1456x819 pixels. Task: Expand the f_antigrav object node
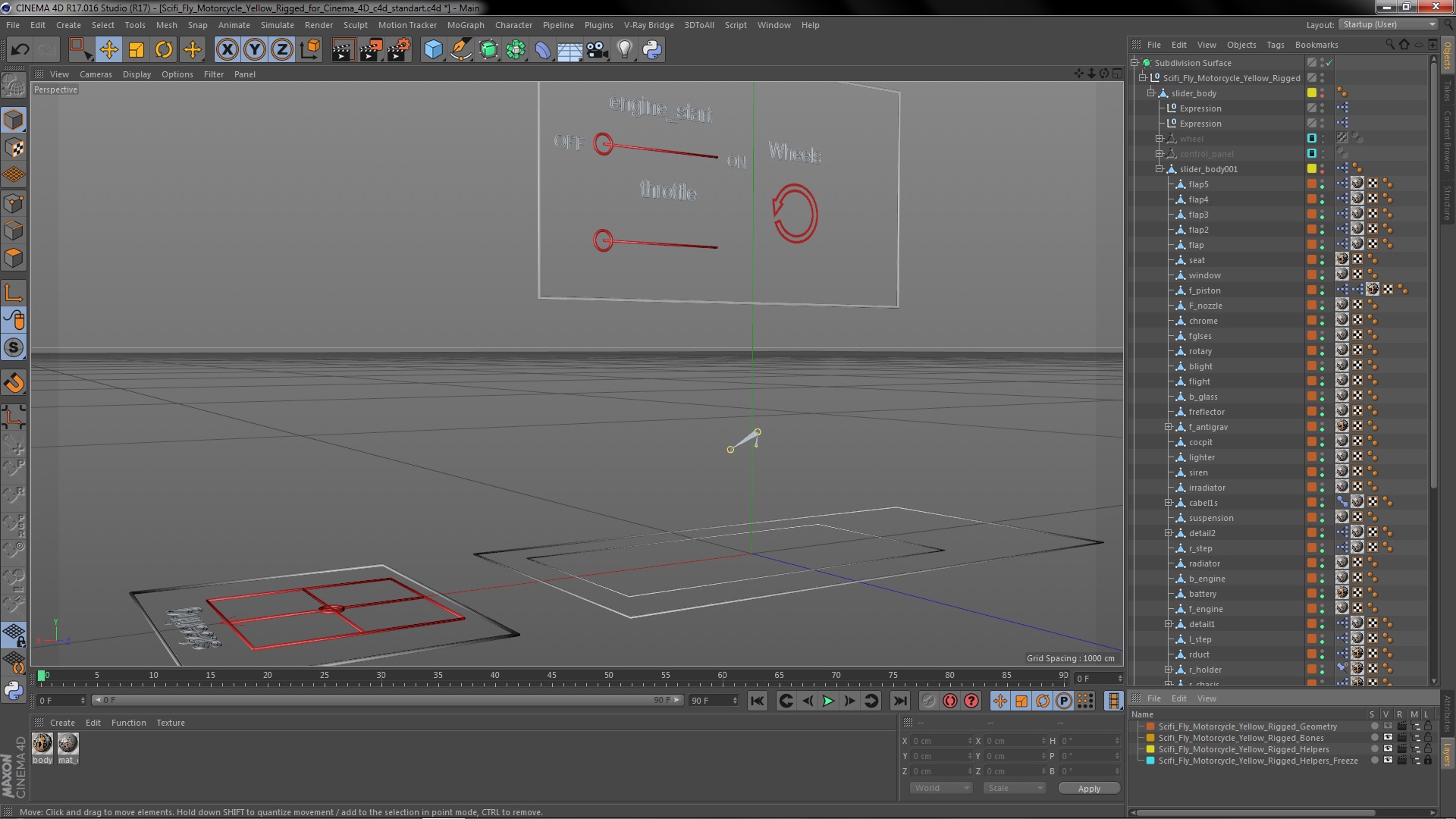pyautogui.click(x=1168, y=427)
